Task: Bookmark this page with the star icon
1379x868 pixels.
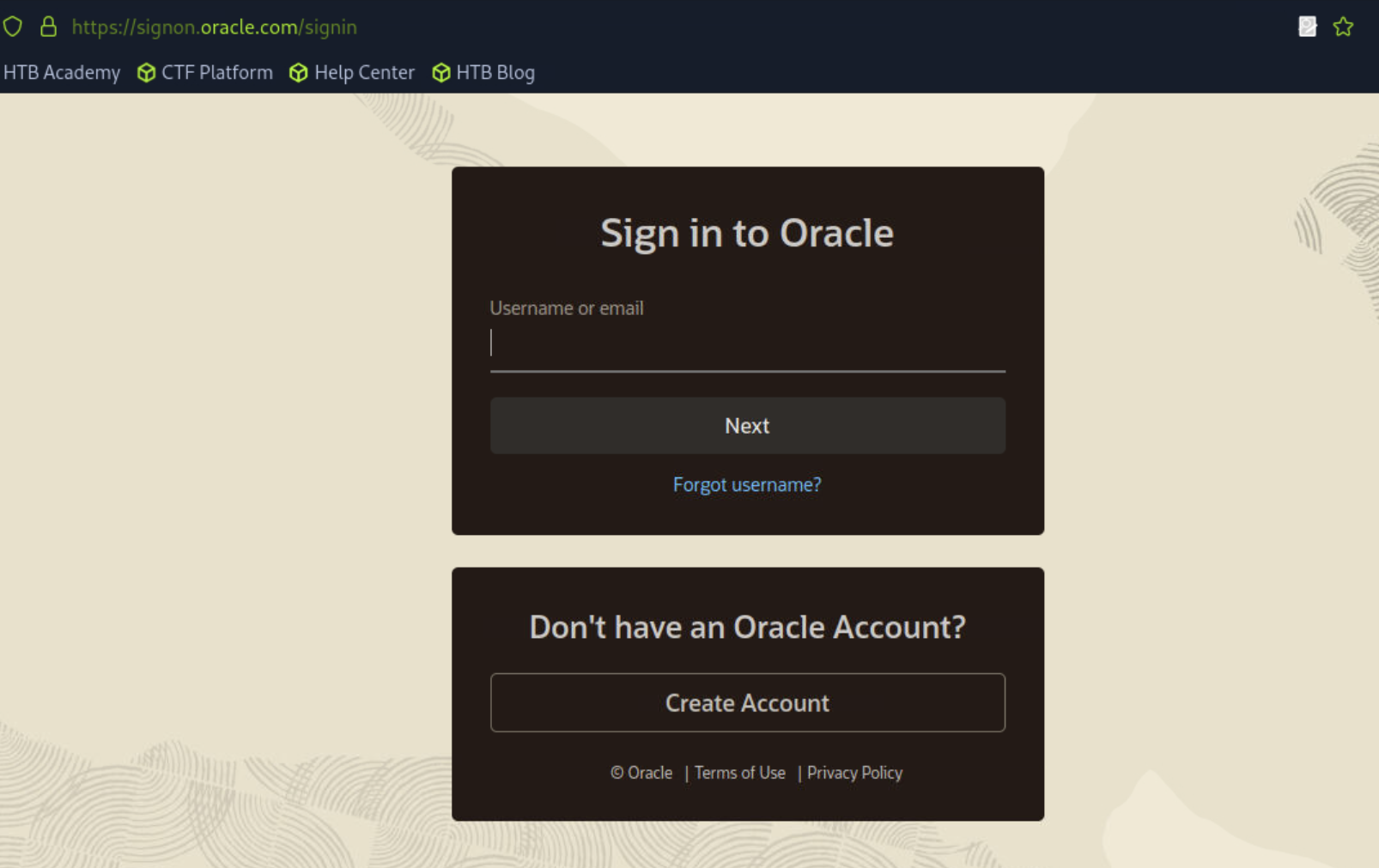Action: click(x=1343, y=27)
